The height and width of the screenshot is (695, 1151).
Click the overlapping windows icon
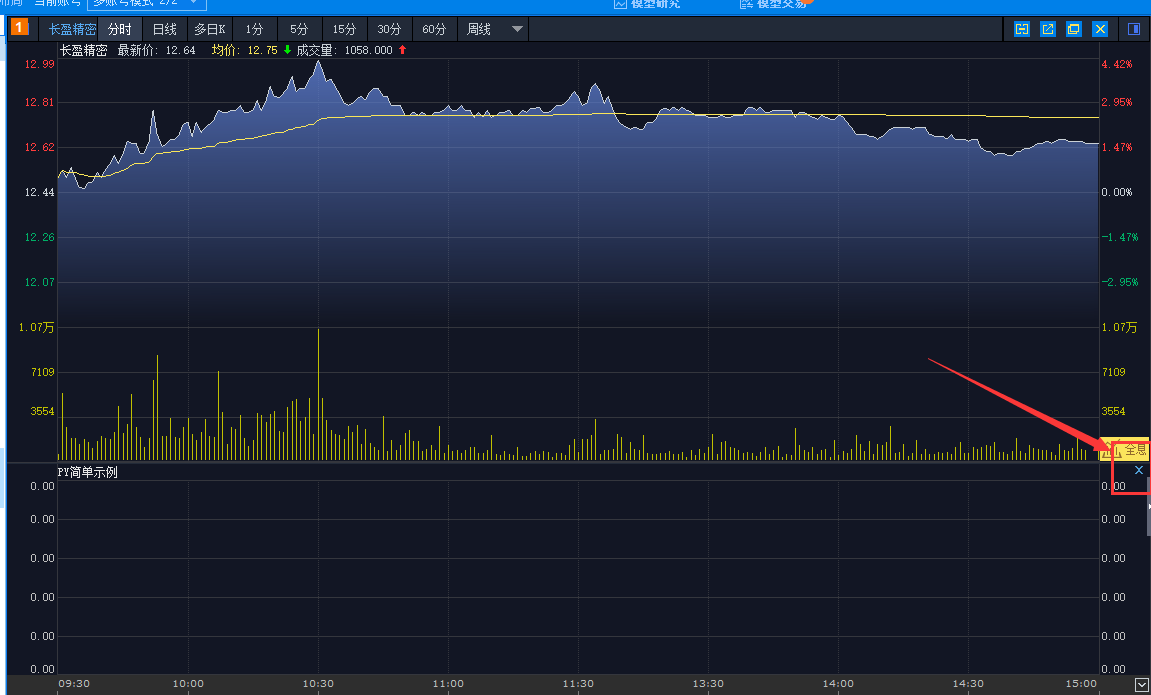(1074, 29)
